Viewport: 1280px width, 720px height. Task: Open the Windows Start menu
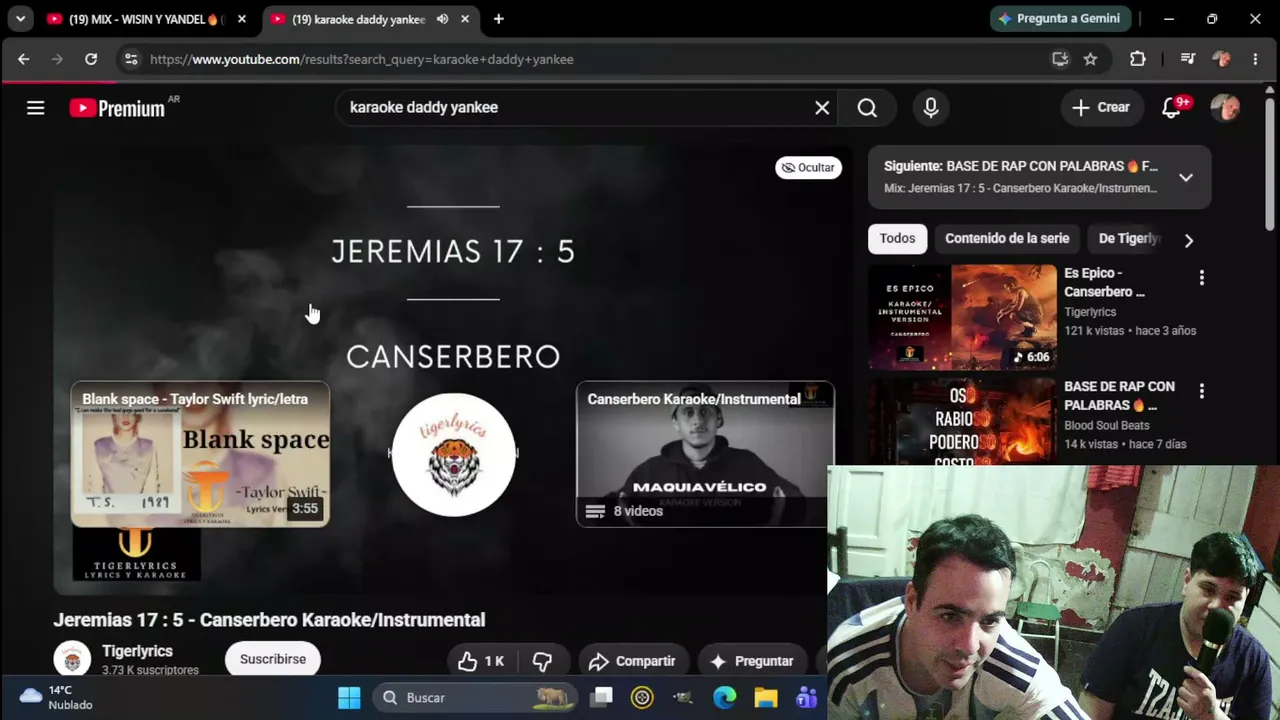[x=349, y=697]
